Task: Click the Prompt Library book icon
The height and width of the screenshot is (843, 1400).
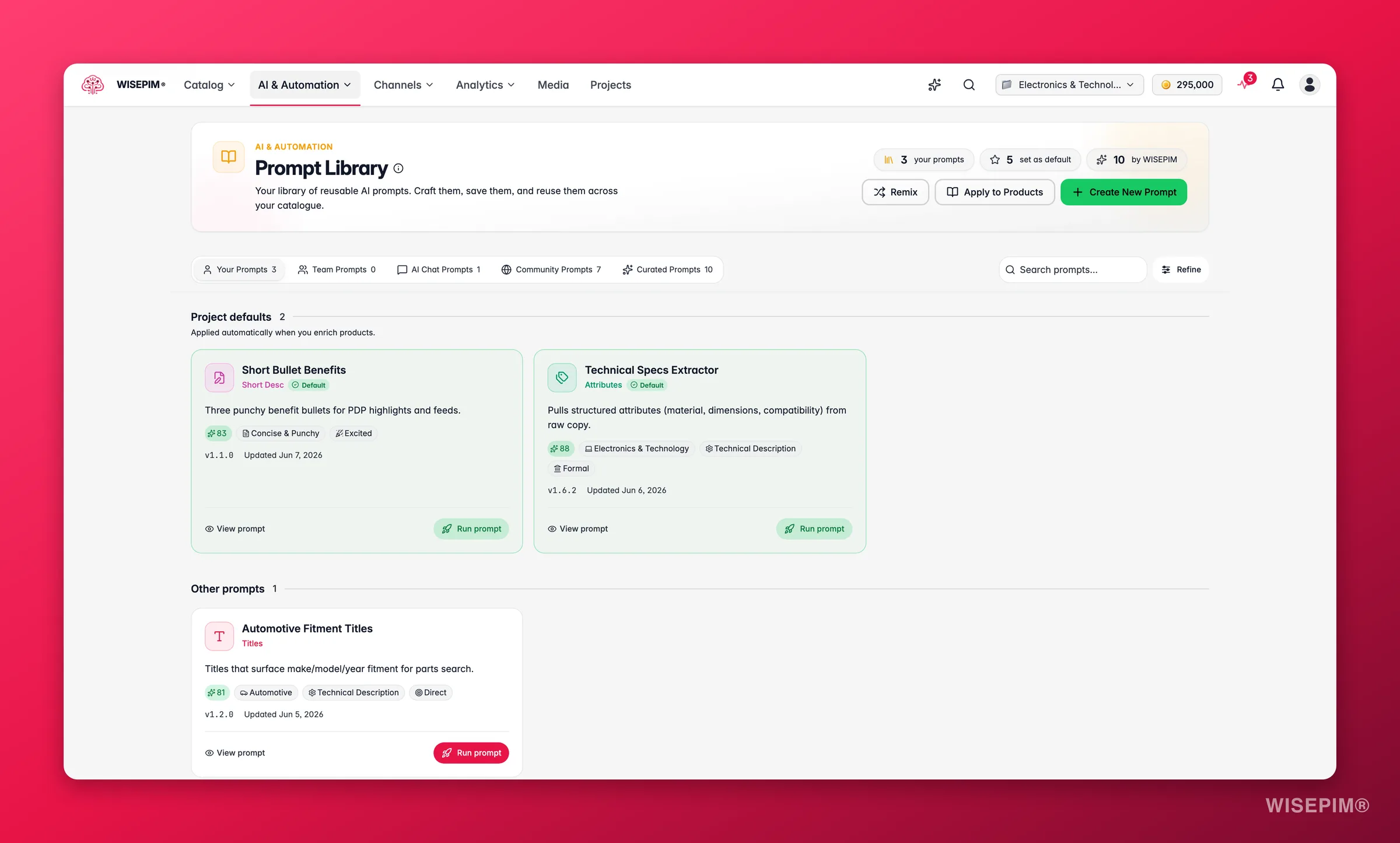Action: (228, 157)
